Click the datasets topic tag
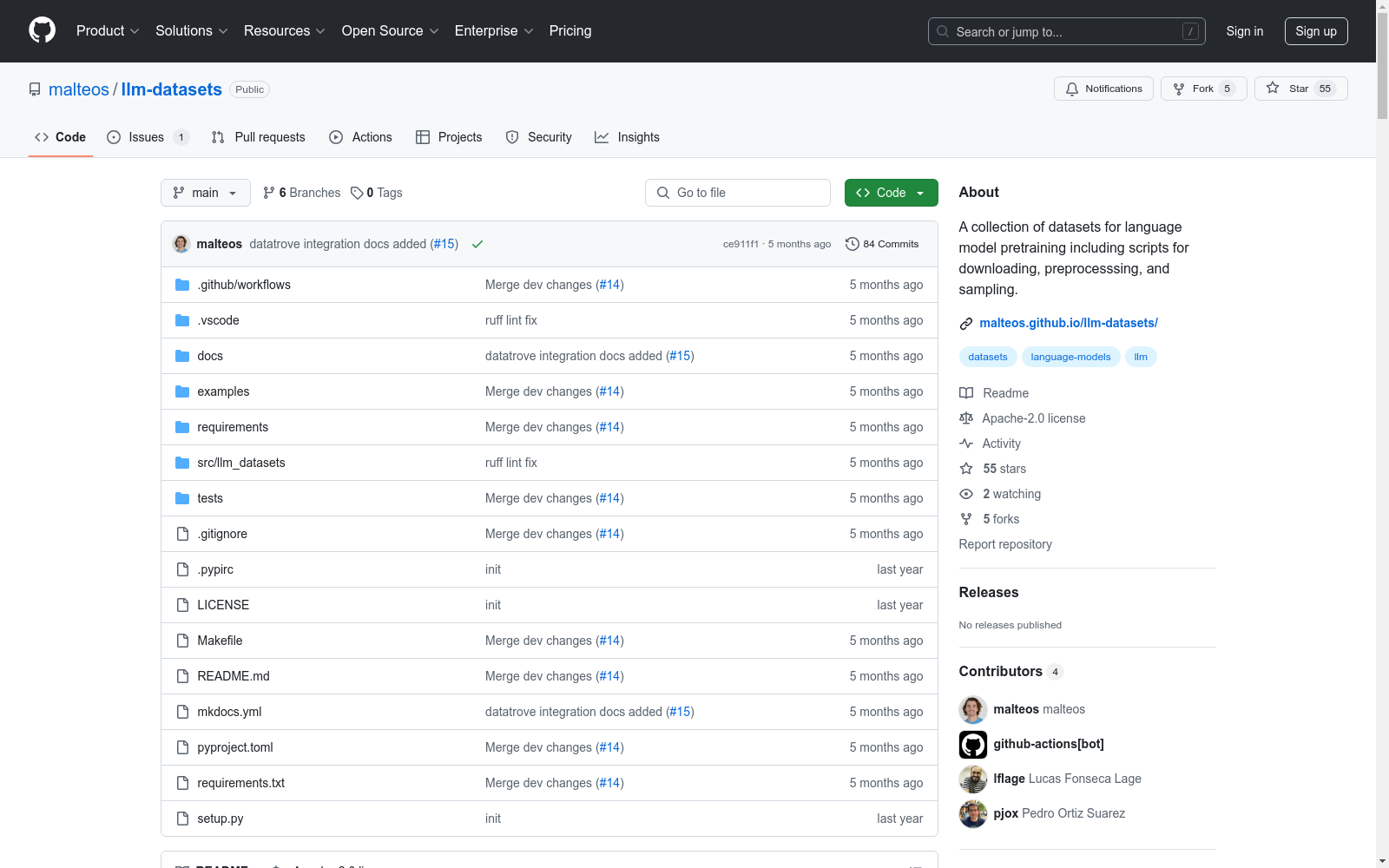 pyautogui.click(x=988, y=357)
